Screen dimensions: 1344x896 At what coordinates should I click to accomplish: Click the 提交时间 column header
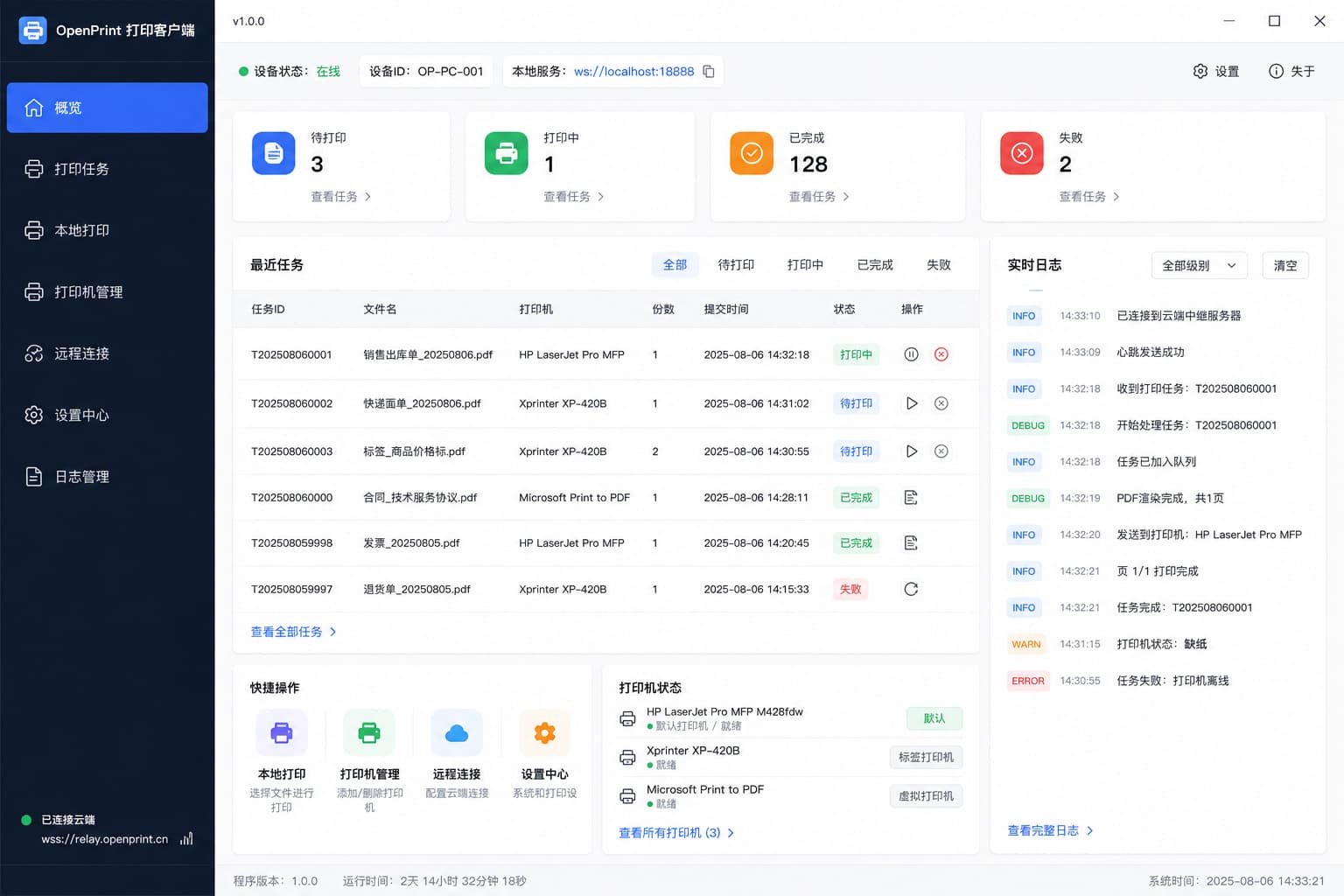point(726,309)
